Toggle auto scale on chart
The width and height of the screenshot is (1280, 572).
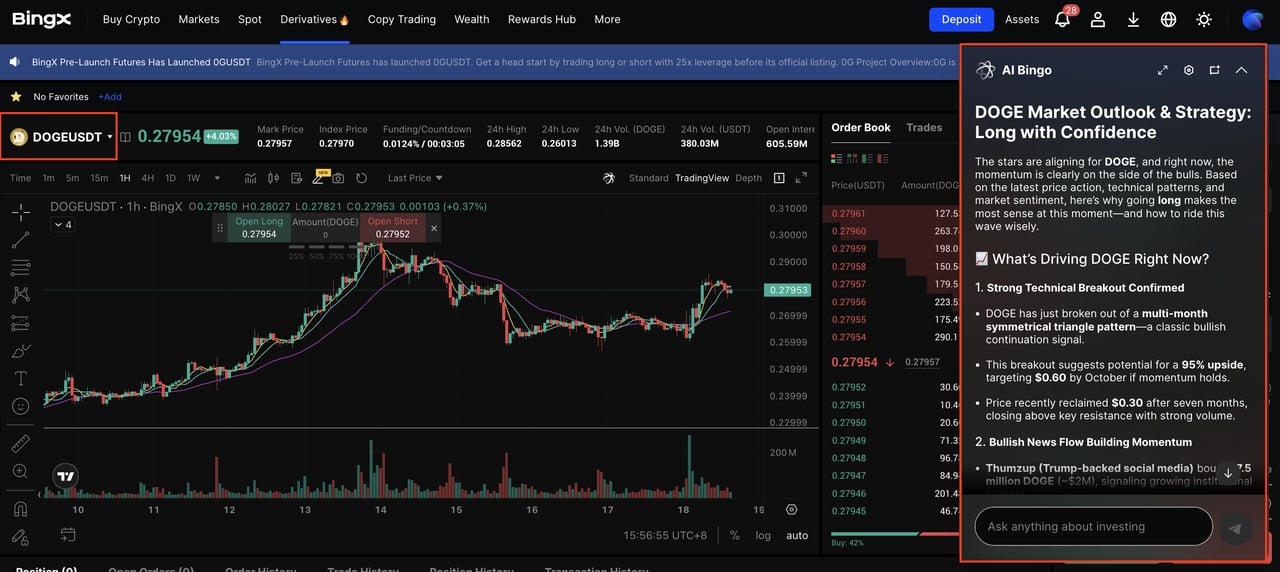point(797,535)
